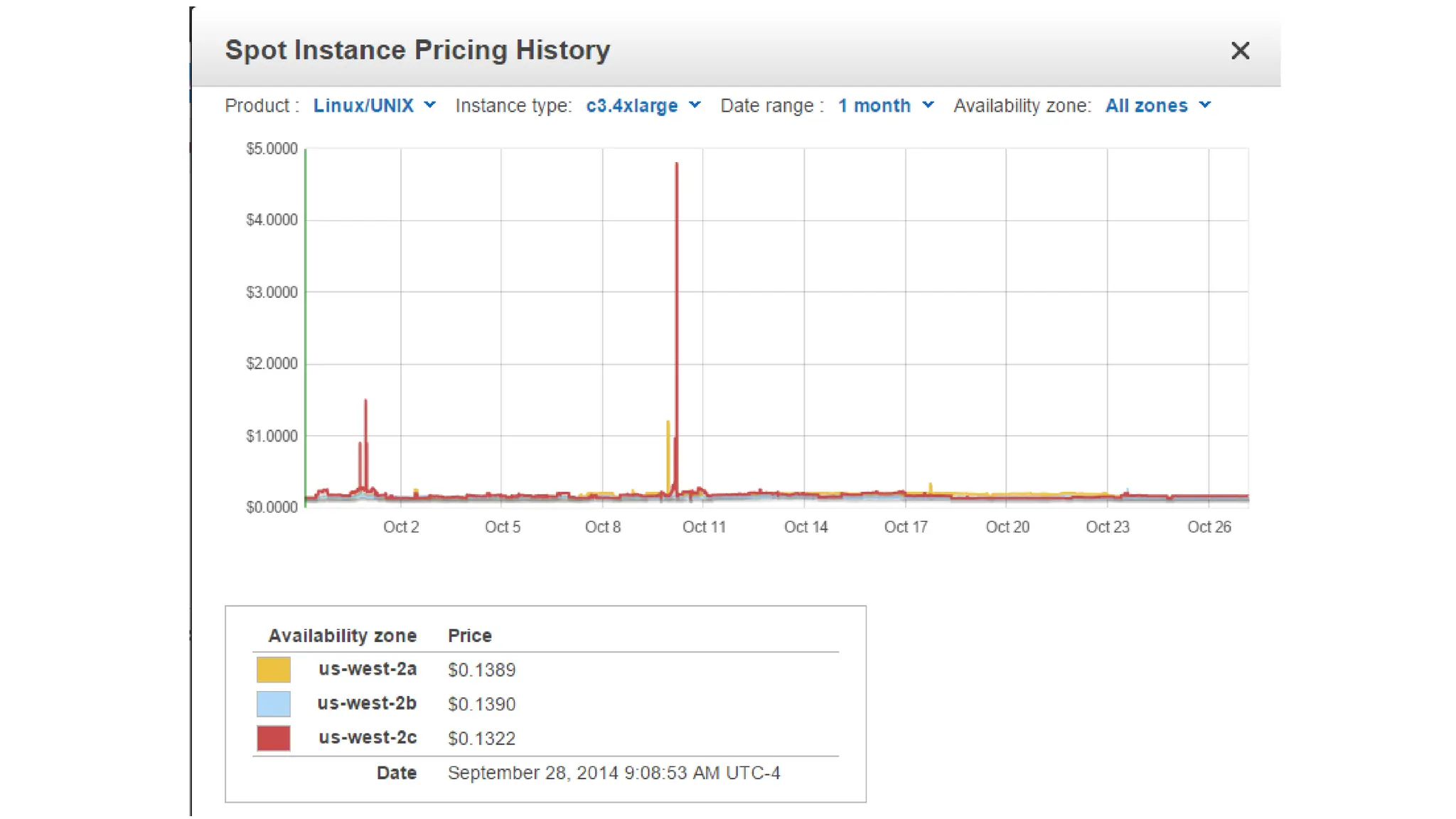
Task: Click the Oct 2 axis label
Action: [401, 527]
